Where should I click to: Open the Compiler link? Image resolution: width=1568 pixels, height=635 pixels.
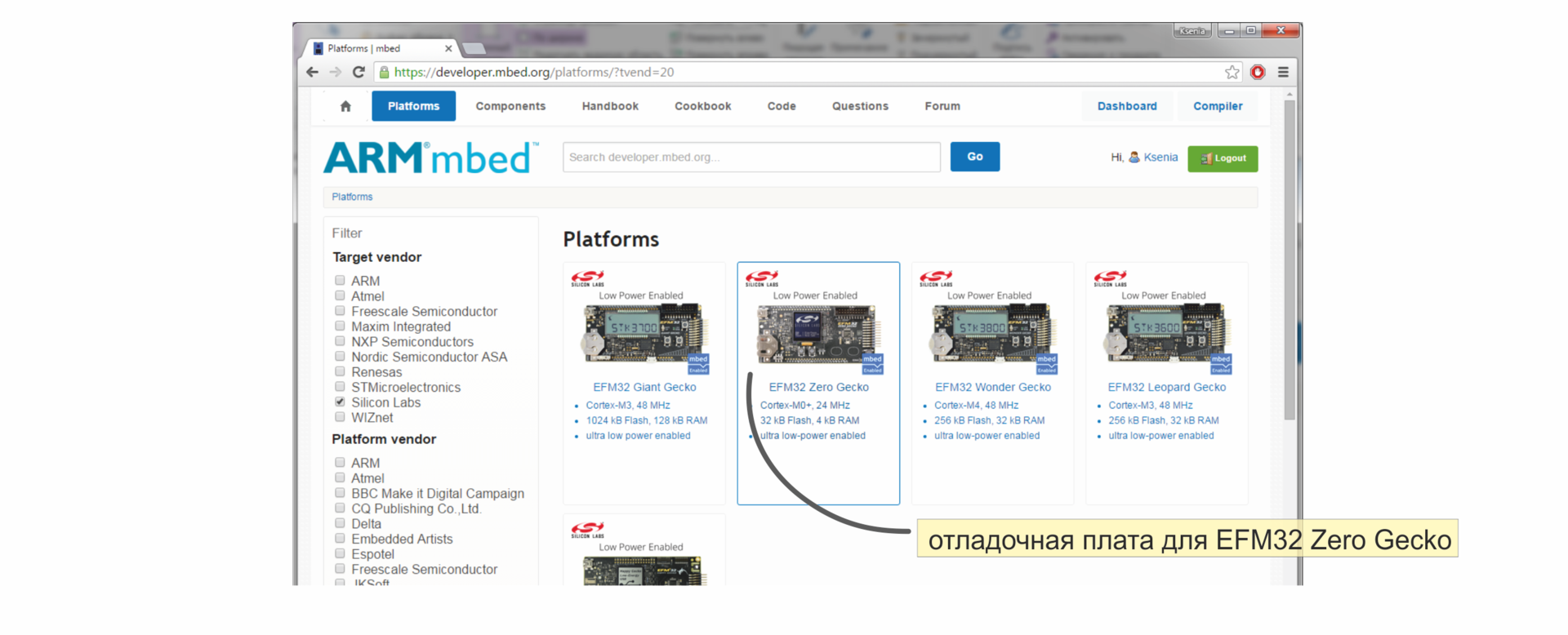pyautogui.click(x=1218, y=106)
